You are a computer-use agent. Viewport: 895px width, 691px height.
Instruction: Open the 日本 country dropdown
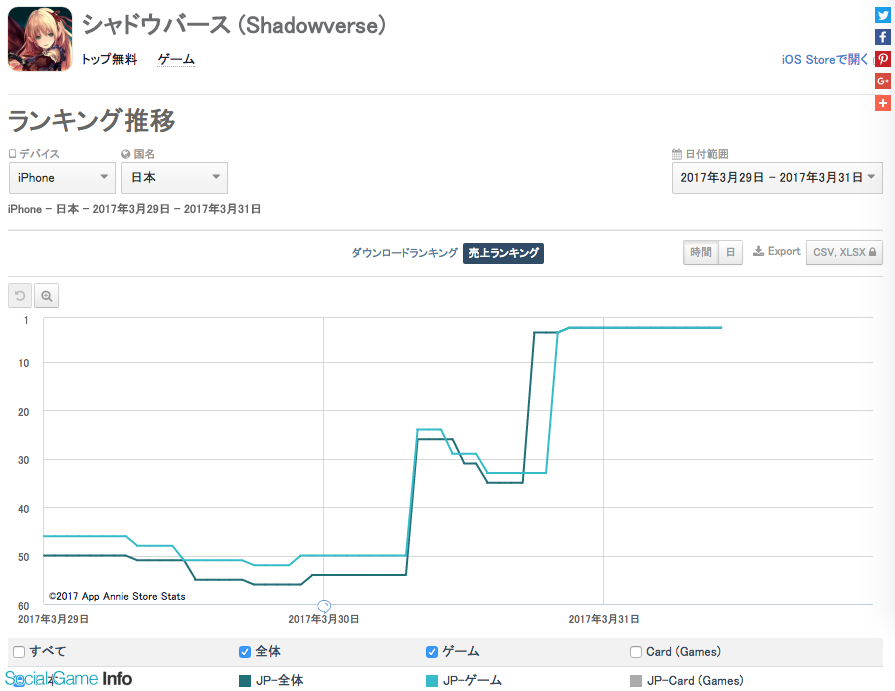174,178
